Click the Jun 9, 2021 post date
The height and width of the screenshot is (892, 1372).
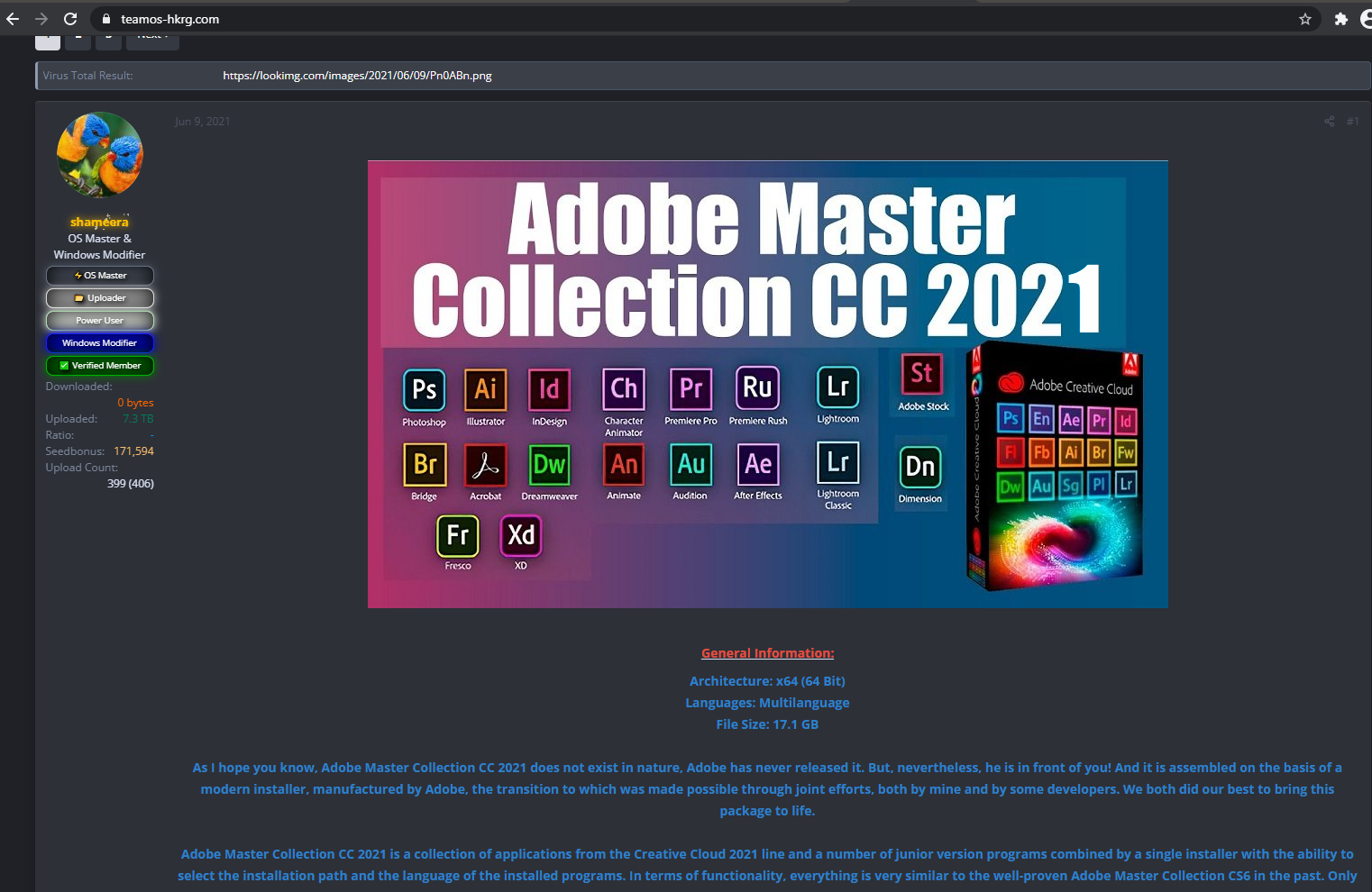click(x=202, y=122)
